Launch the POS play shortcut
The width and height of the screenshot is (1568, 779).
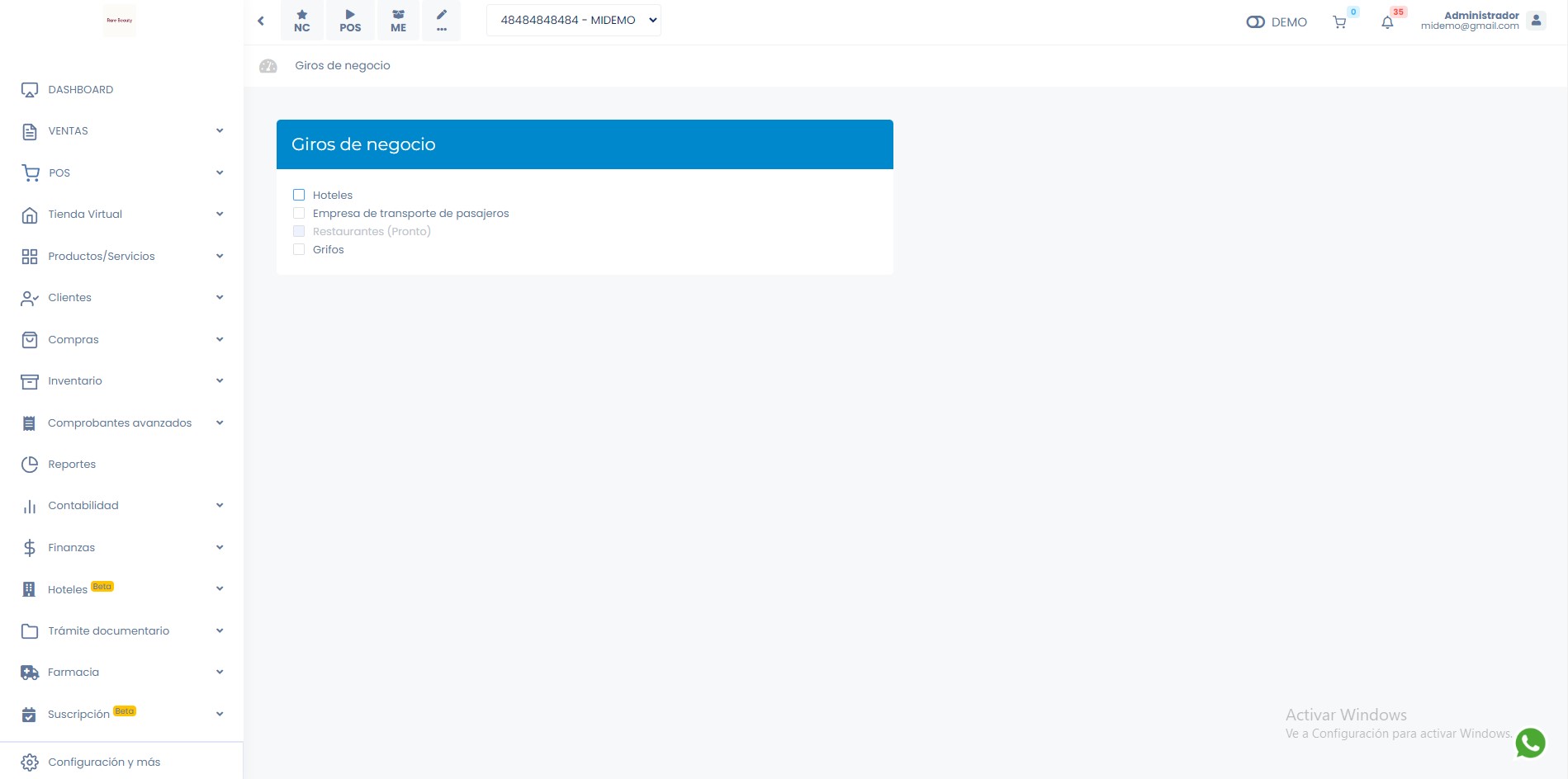[350, 21]
